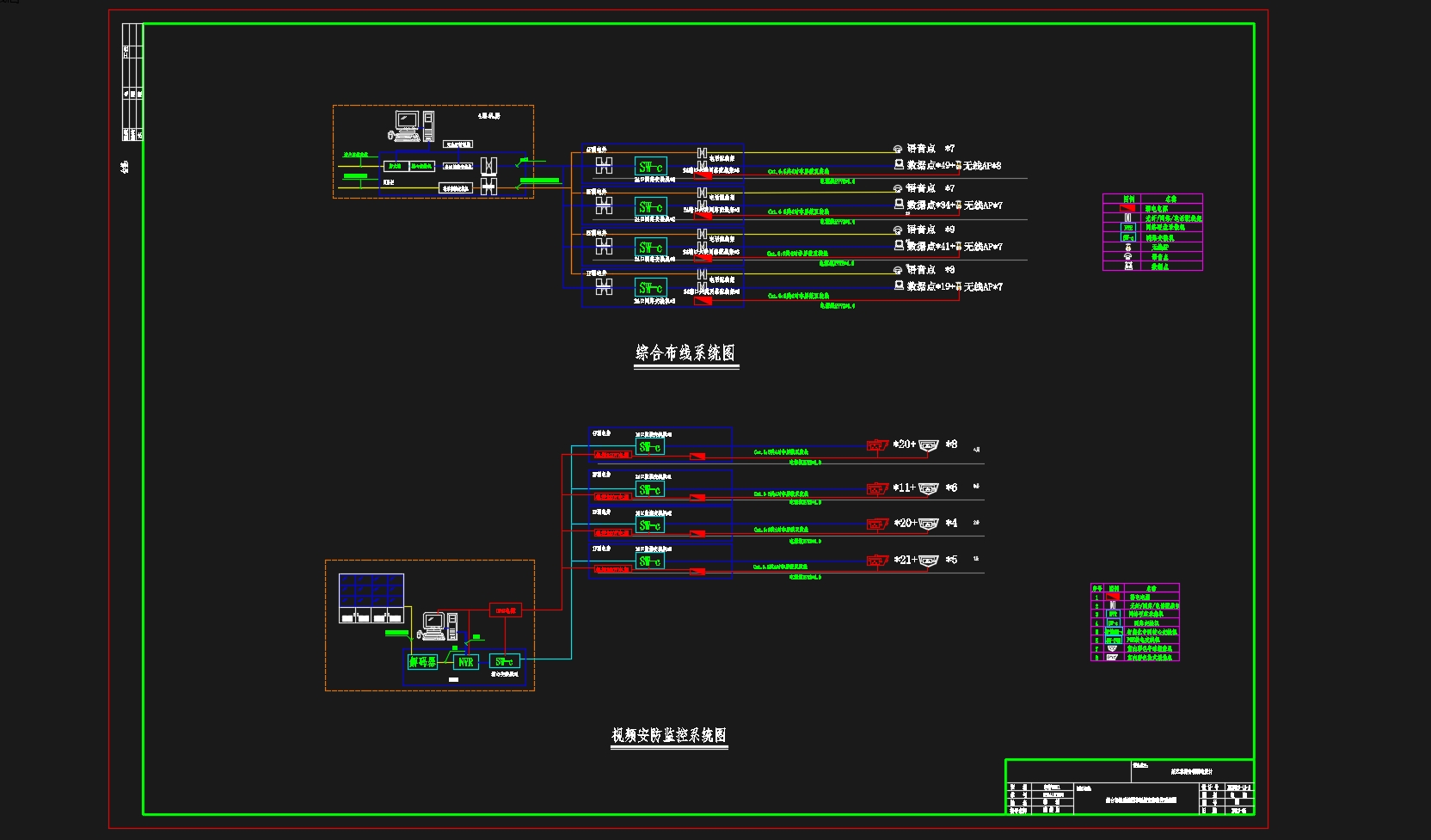Click the upper magenta legend table
1431x840 pixels.
tap(1152, 232)
